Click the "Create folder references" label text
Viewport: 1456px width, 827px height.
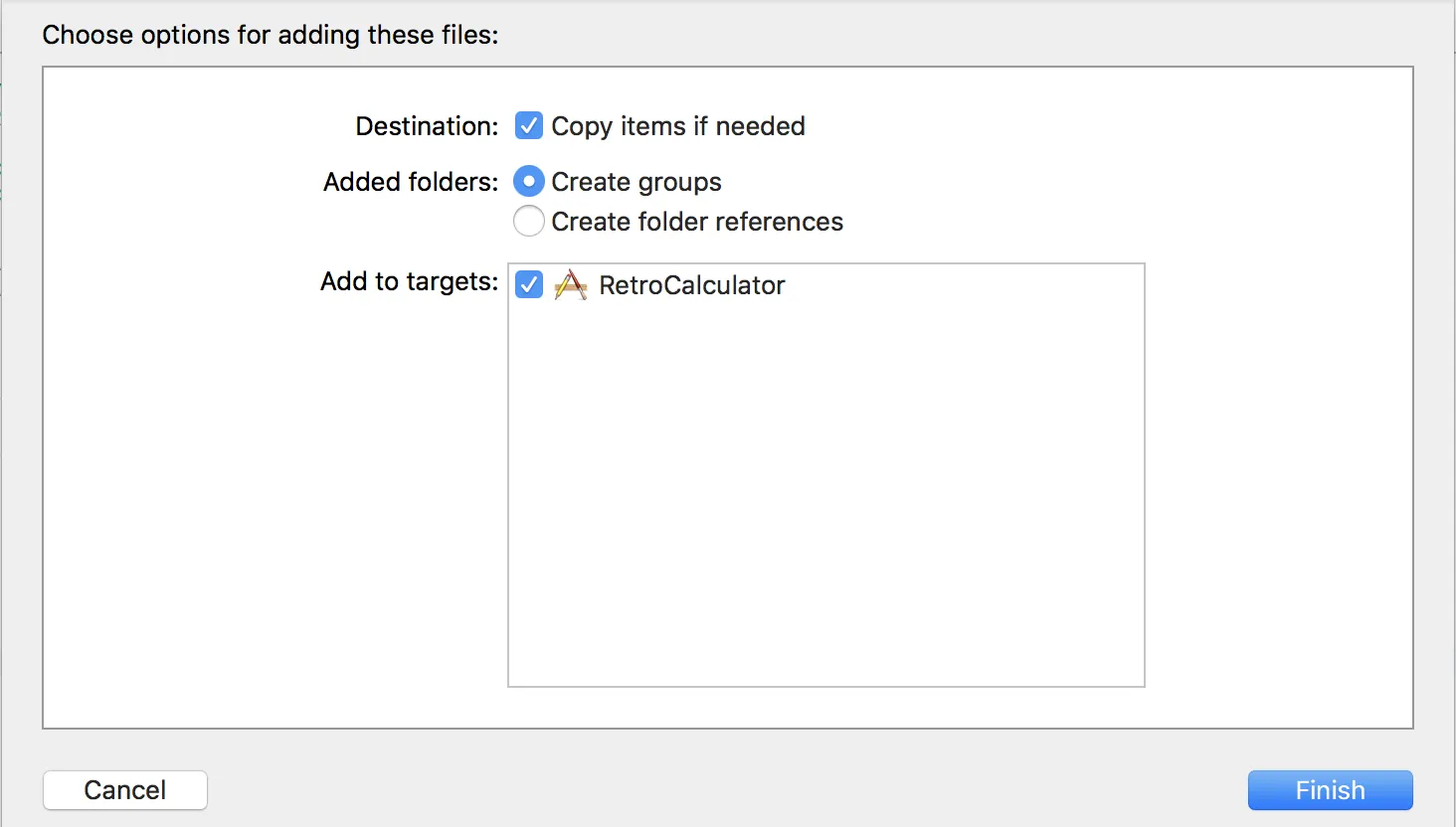coord(697,222)
